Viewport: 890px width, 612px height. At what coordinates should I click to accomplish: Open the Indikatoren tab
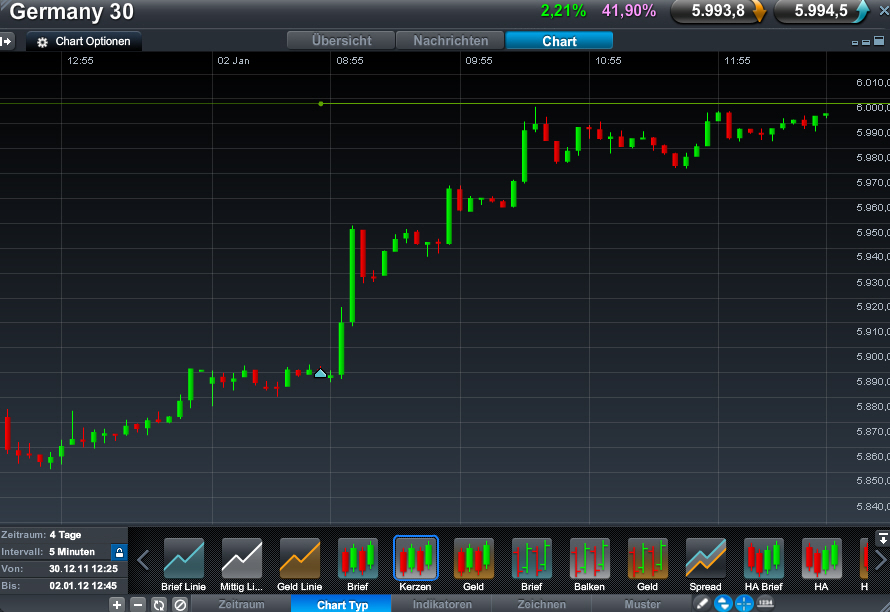[442, 605]
